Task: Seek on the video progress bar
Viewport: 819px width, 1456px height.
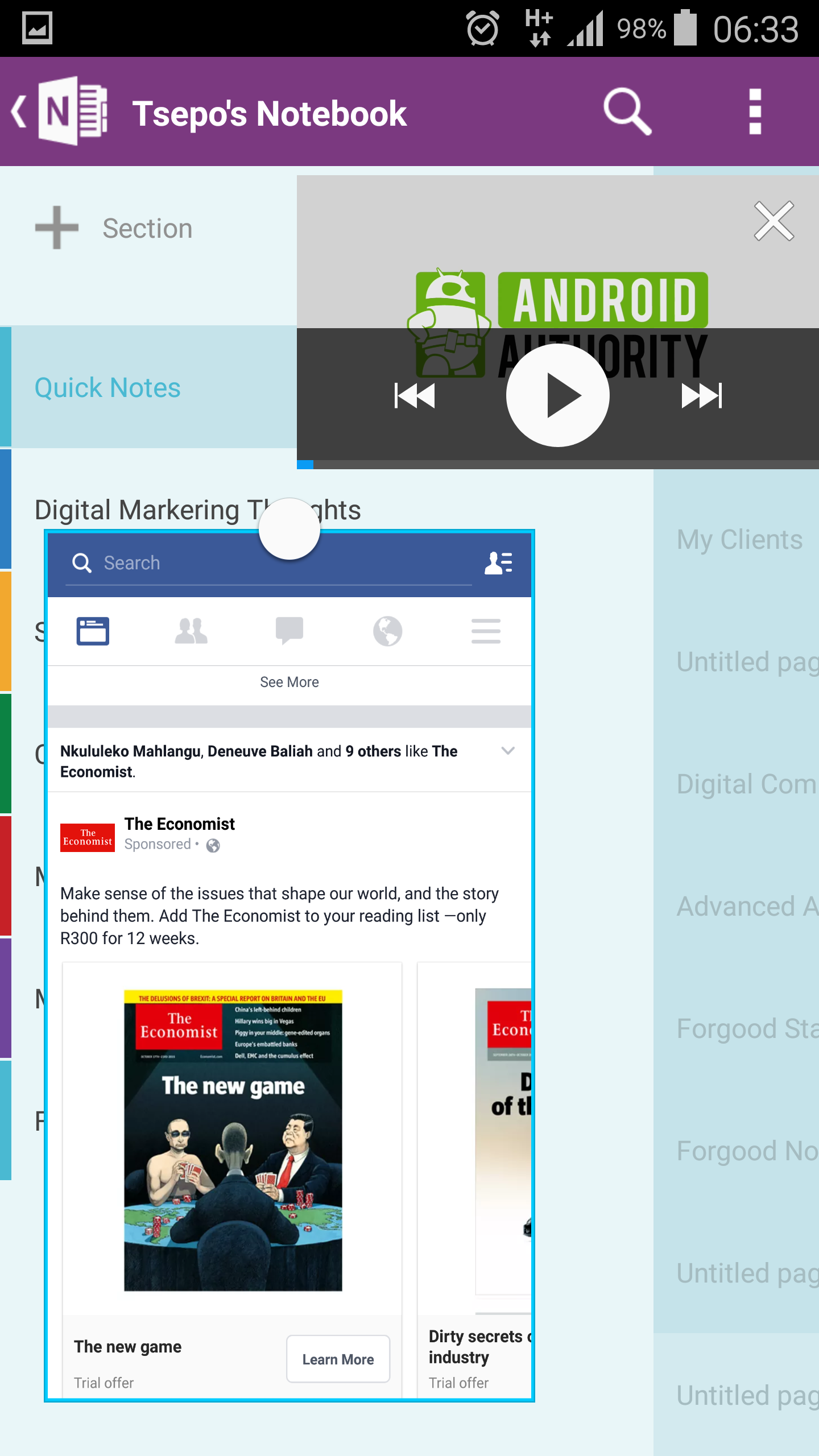Action: pyautogui.click(x=558, y=465)
